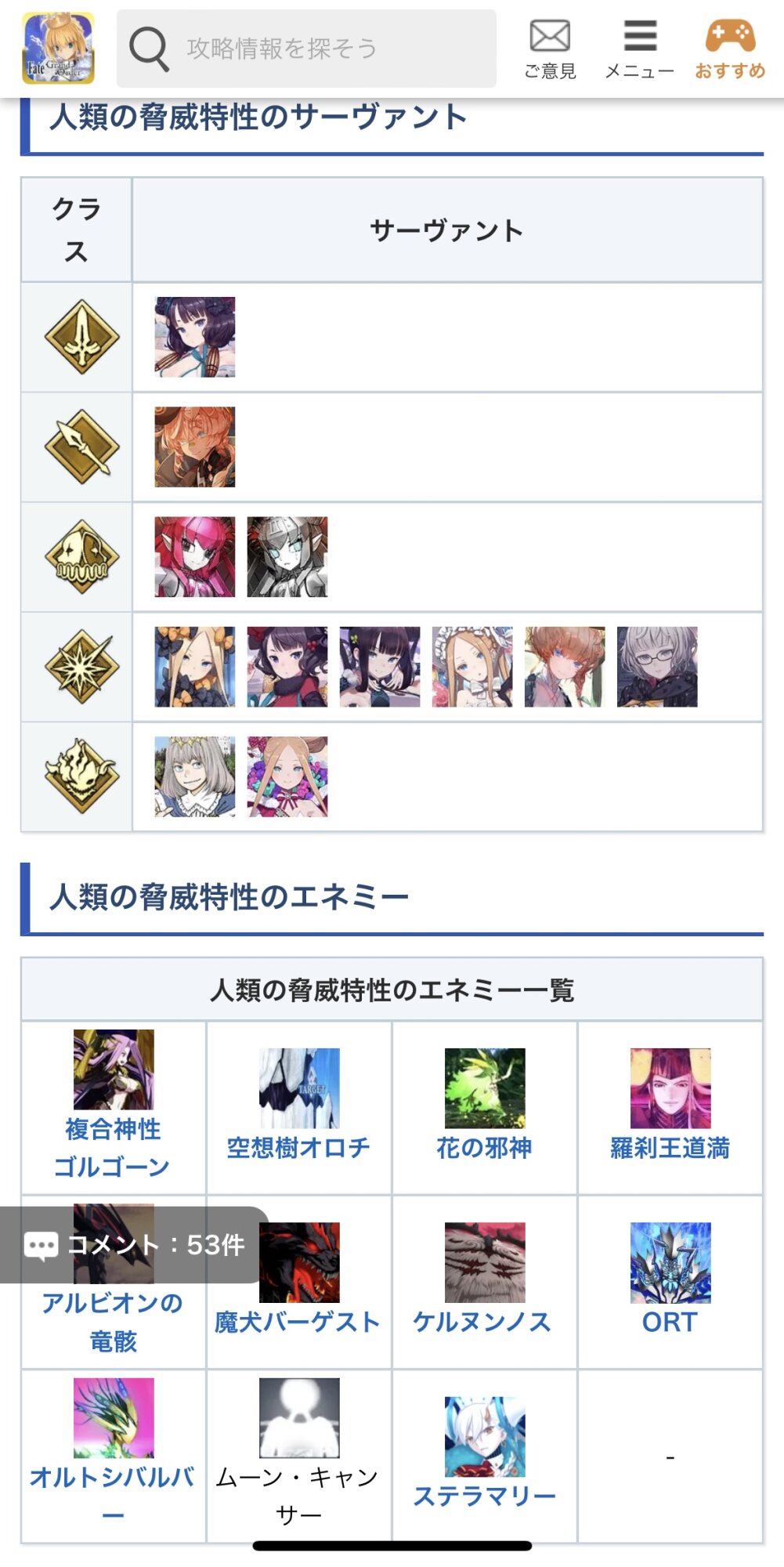The width and height of the screenshot is (784, 1567).
Task: Open the glasses-wearing Foreigner servant thumbnail
Action: coord(657,666)
